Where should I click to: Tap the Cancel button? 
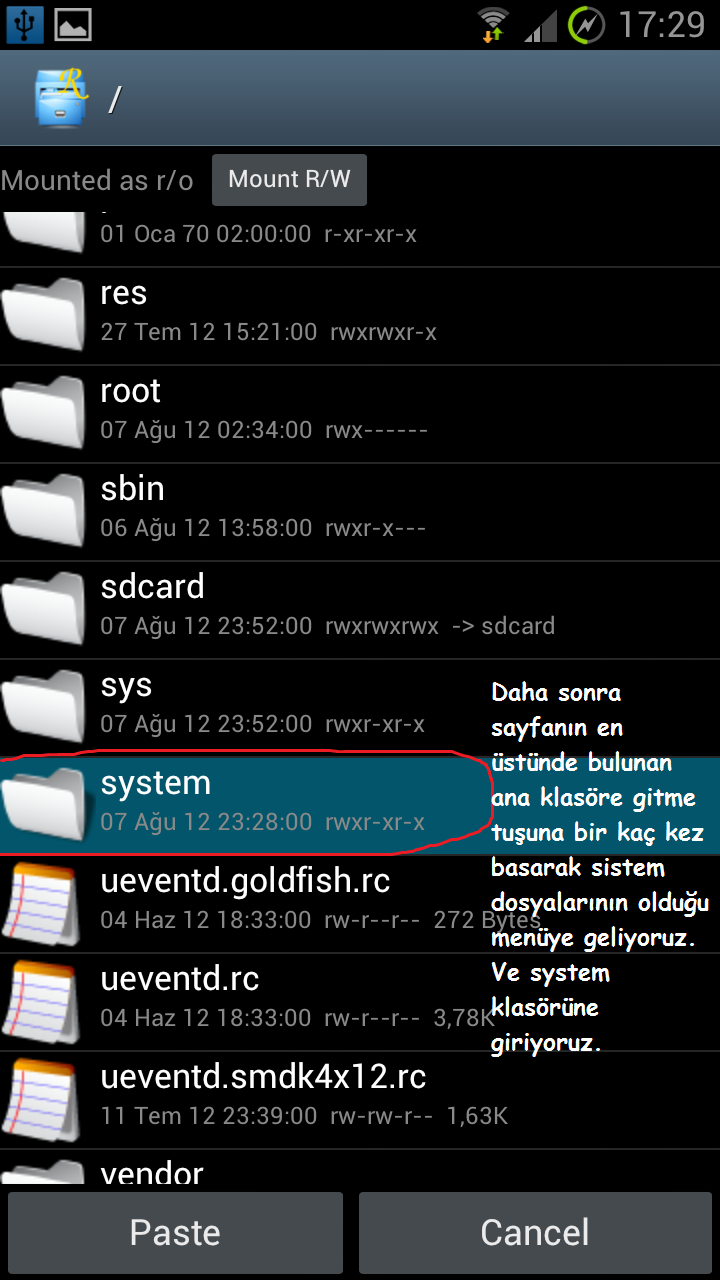[535, 1232]
